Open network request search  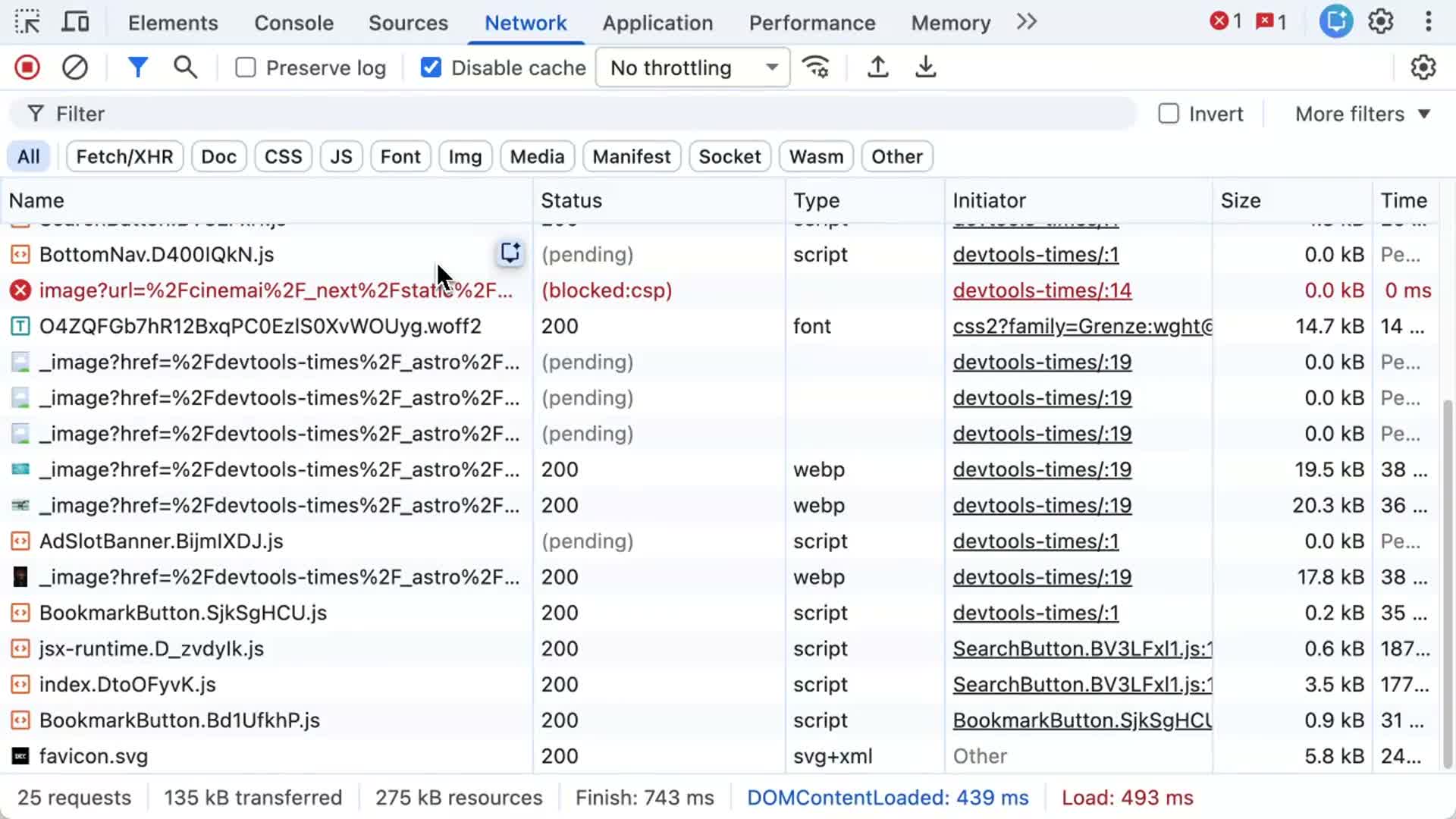point(184,67)
